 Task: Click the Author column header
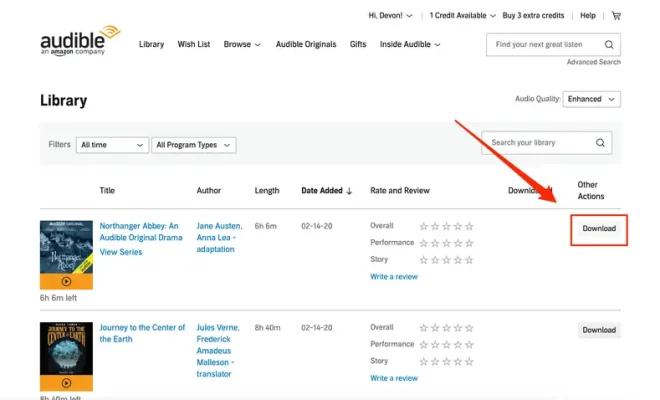point(209,191)
